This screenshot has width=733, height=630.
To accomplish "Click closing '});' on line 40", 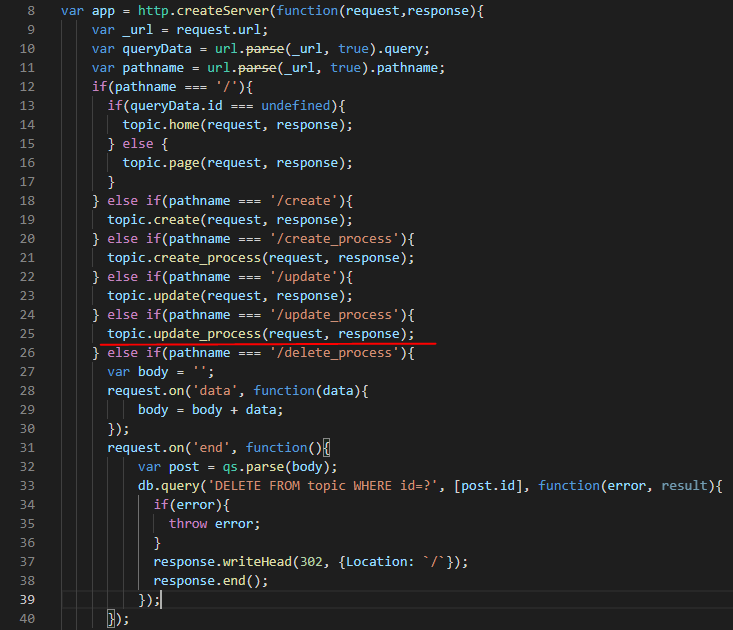I will (118, 619).
